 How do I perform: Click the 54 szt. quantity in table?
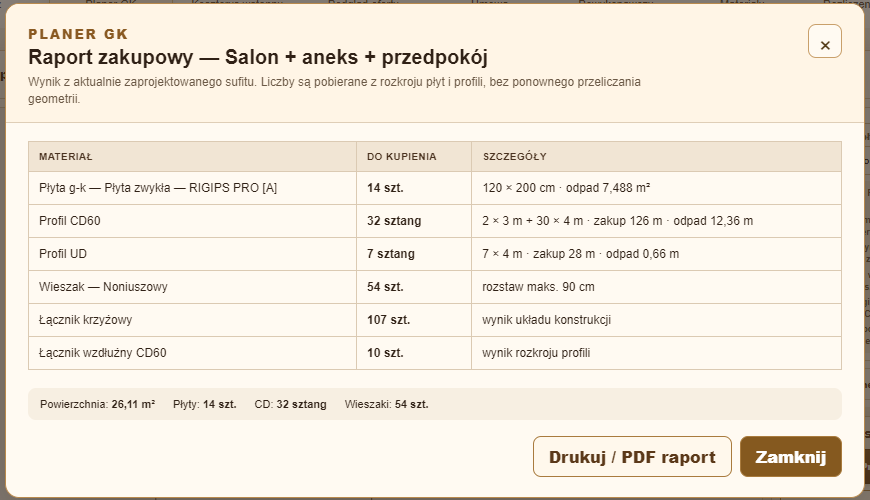[414, 287]
